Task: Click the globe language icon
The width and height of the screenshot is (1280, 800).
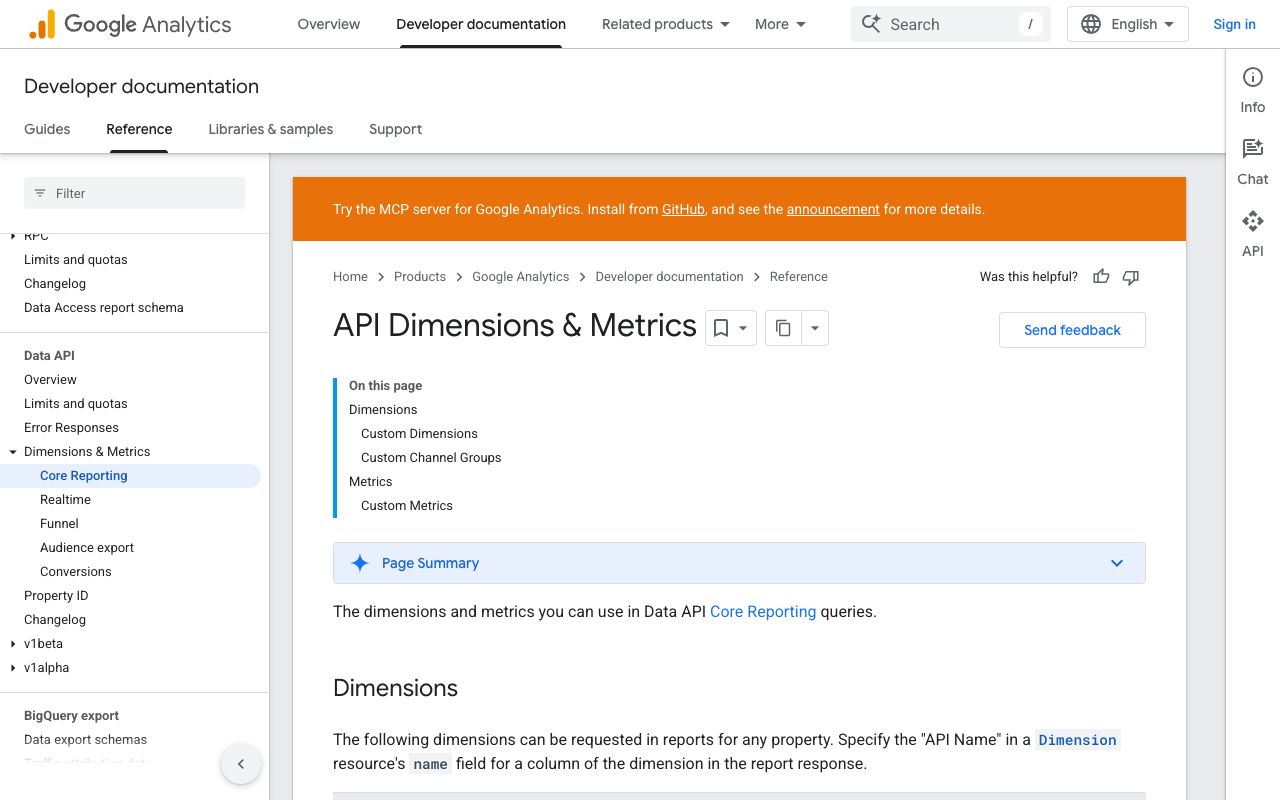Action: click(1091, 24)
